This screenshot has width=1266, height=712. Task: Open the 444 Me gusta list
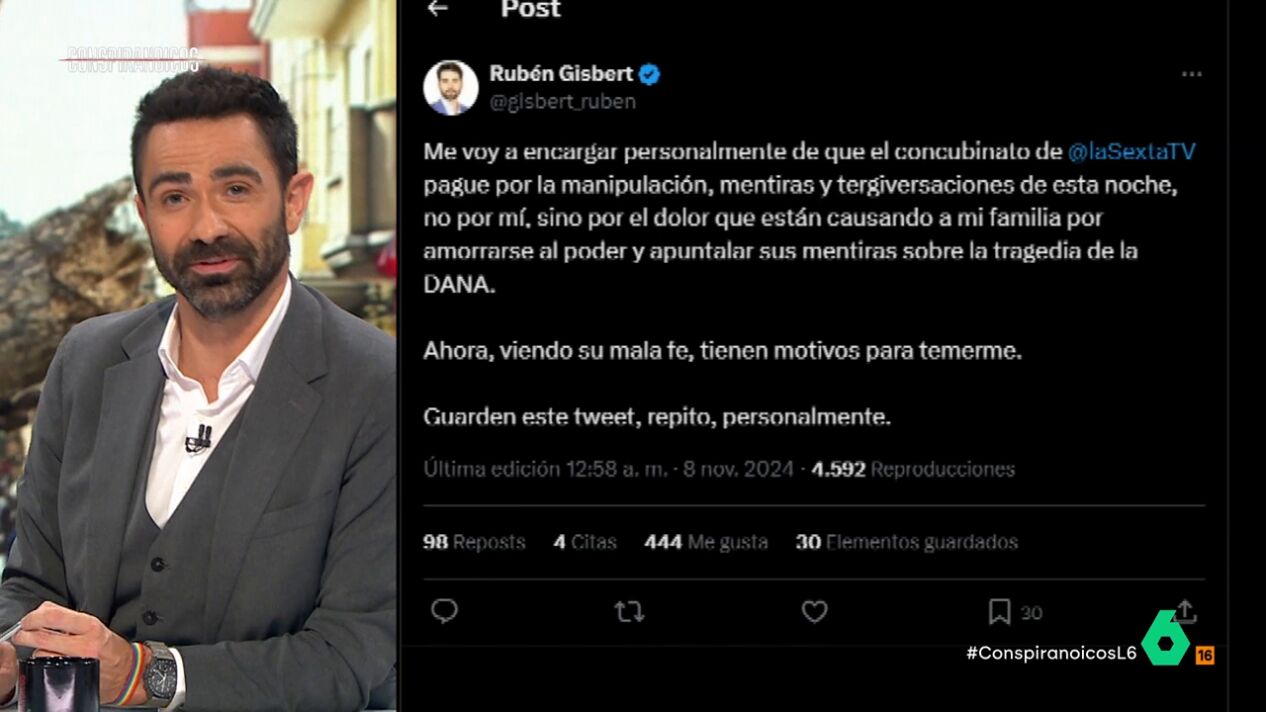(706, 542)
